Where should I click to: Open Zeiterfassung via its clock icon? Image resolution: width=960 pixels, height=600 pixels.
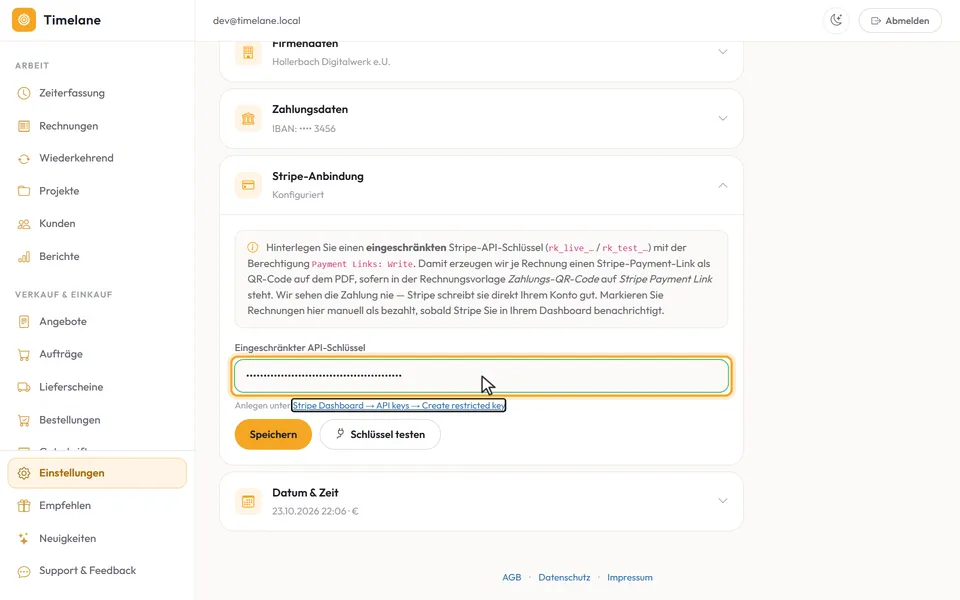24,93
